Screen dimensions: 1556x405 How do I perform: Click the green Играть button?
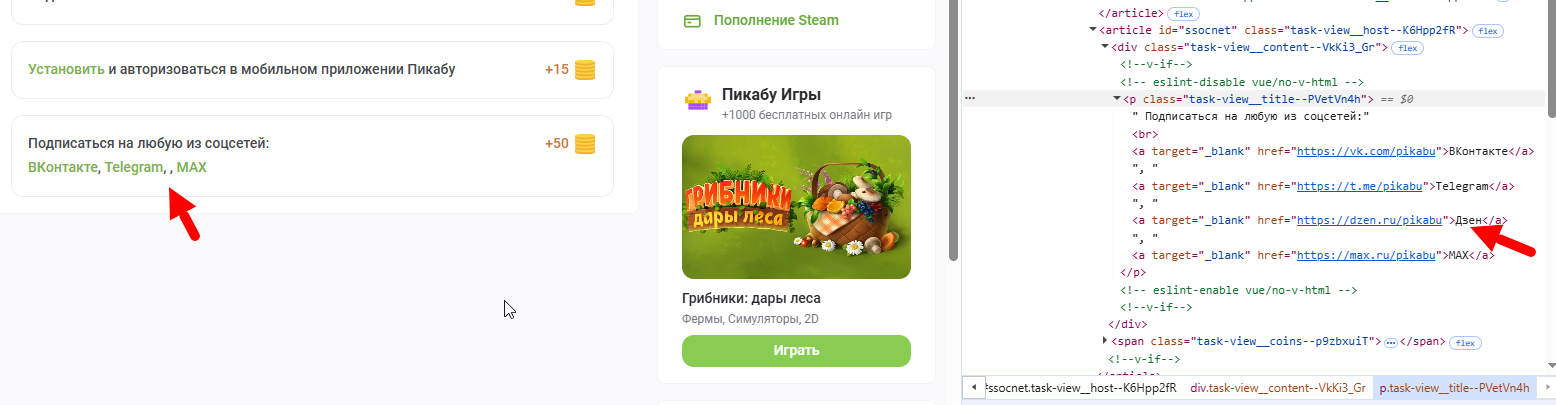(796, 351)
